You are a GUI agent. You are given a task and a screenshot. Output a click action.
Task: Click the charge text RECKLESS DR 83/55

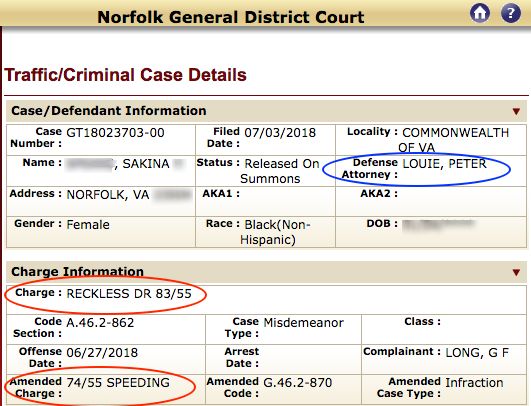point(129,294)
